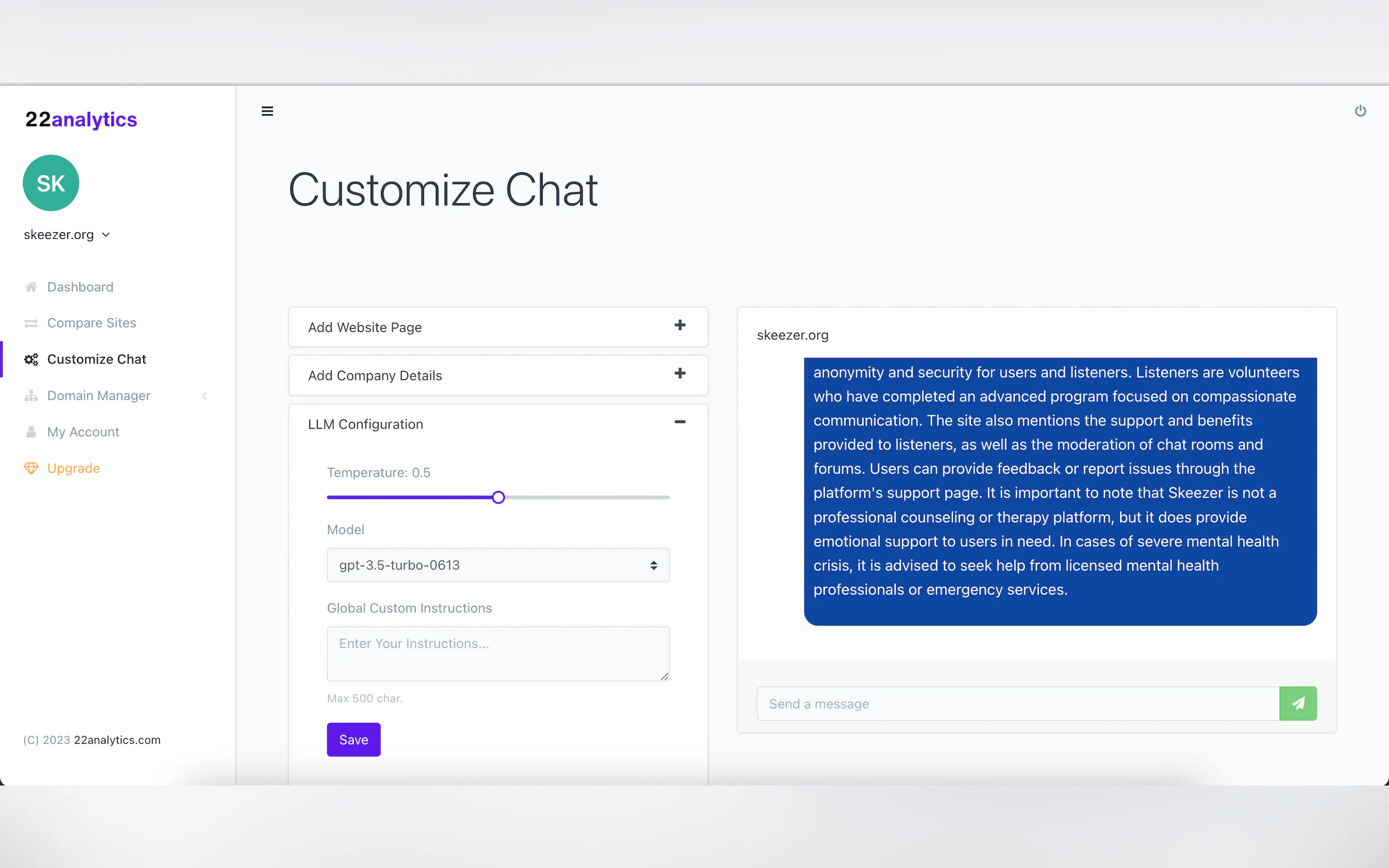Open skeezer.org site switcher dropdown
Screen dimensions: 1389x868
point(67,235)
